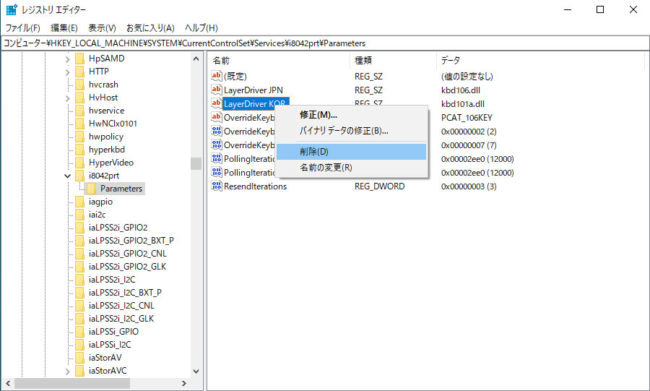
Task: Expand the HvHost tree node
Action: [x=68, y=98]
